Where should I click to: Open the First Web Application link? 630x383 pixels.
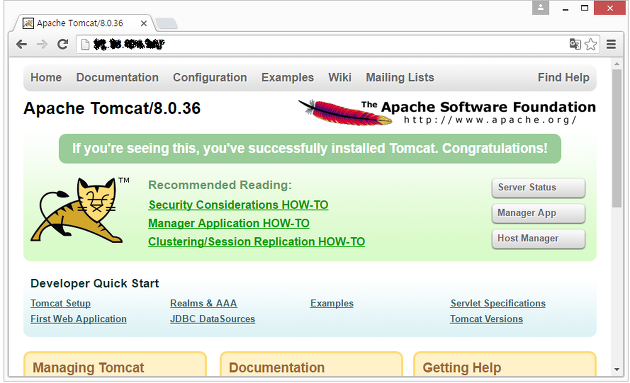coord(78,319)
